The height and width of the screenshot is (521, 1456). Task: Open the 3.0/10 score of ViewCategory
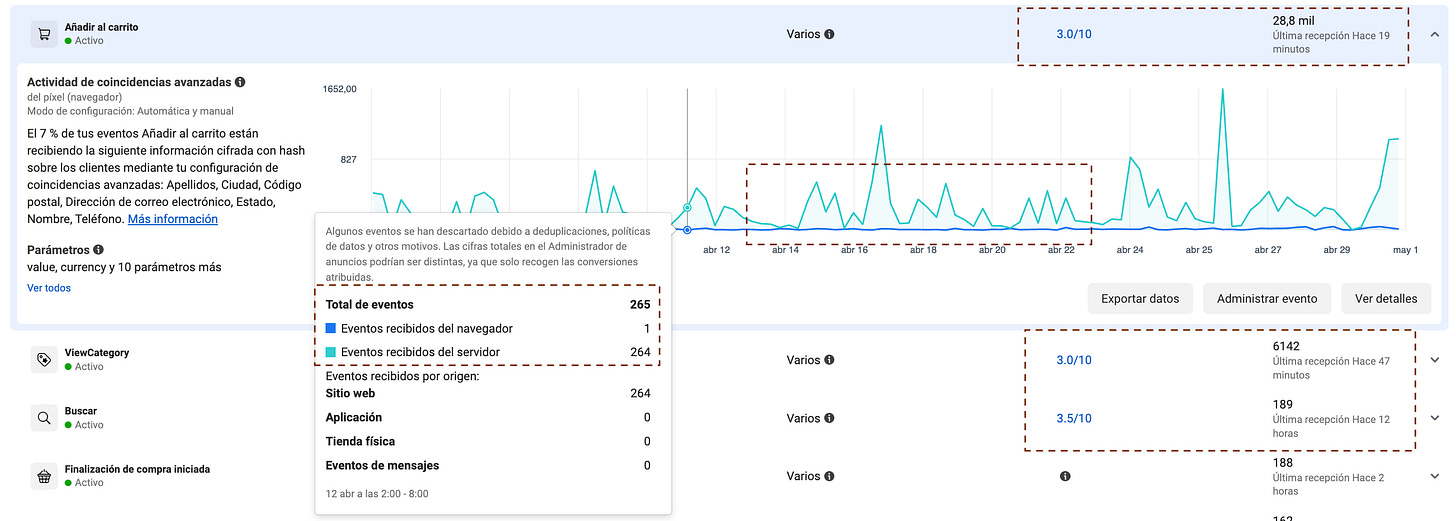point(1074,360)
